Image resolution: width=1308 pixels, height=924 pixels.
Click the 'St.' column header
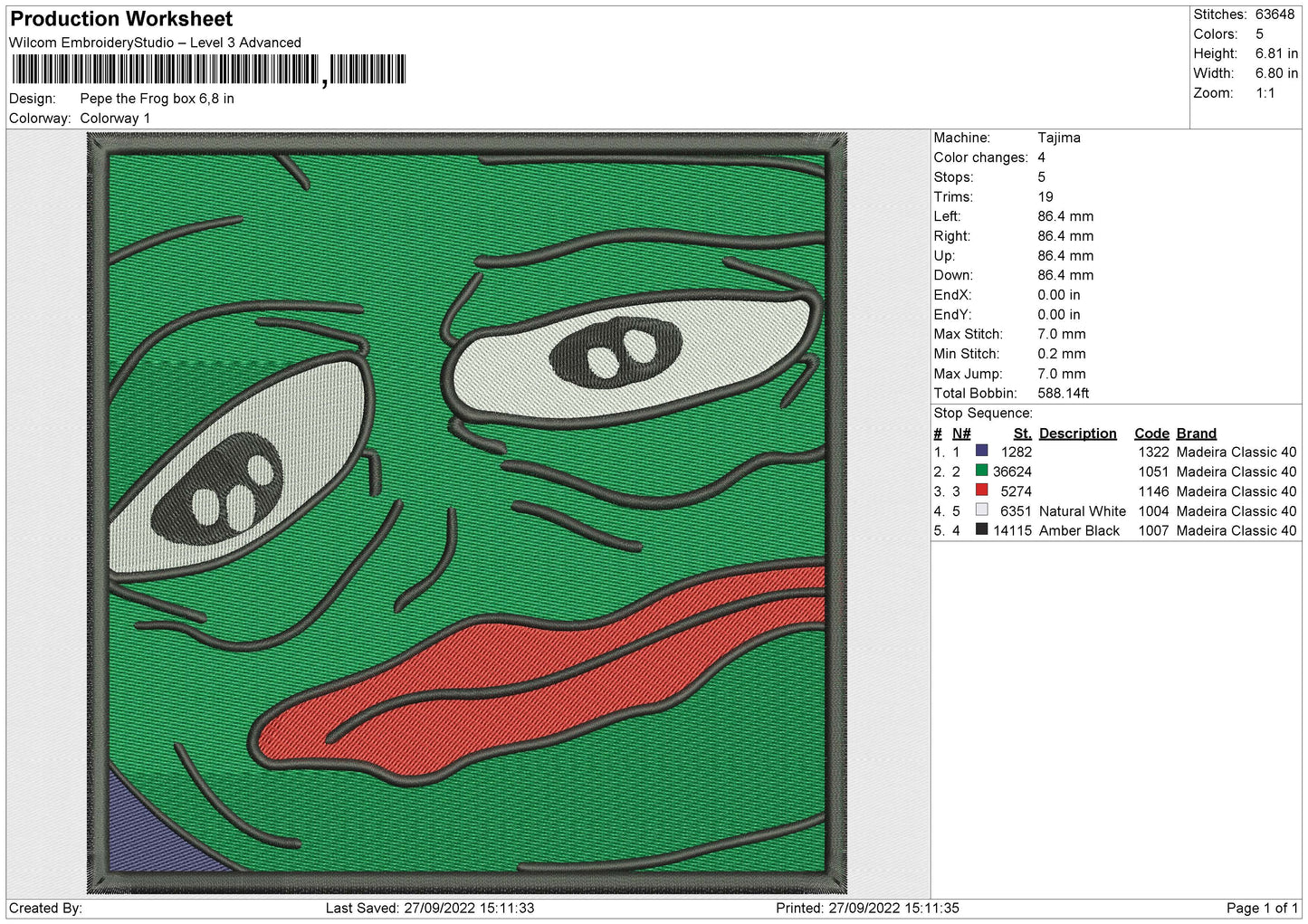1023,433
